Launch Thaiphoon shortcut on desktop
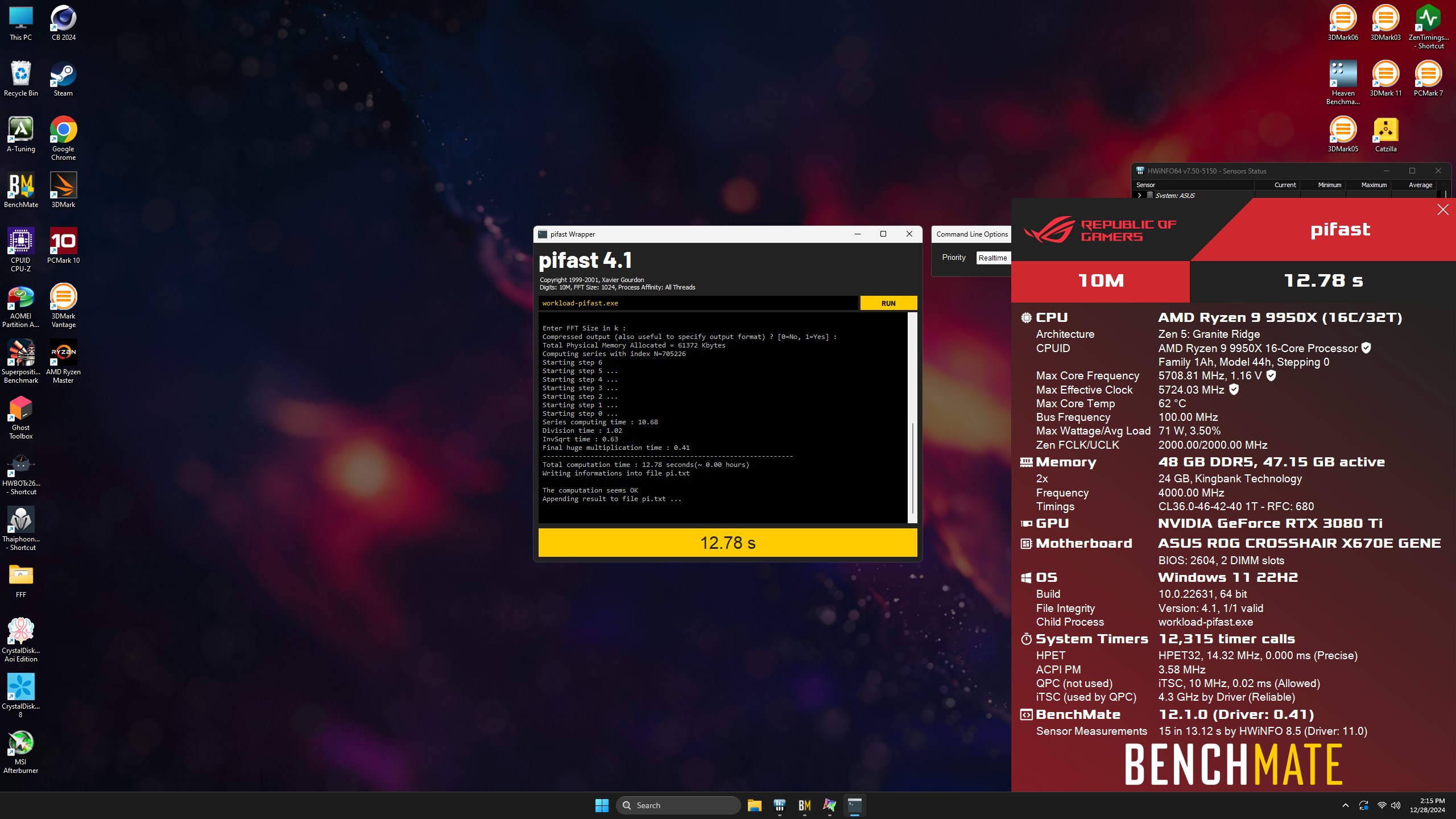 [21, 528]
